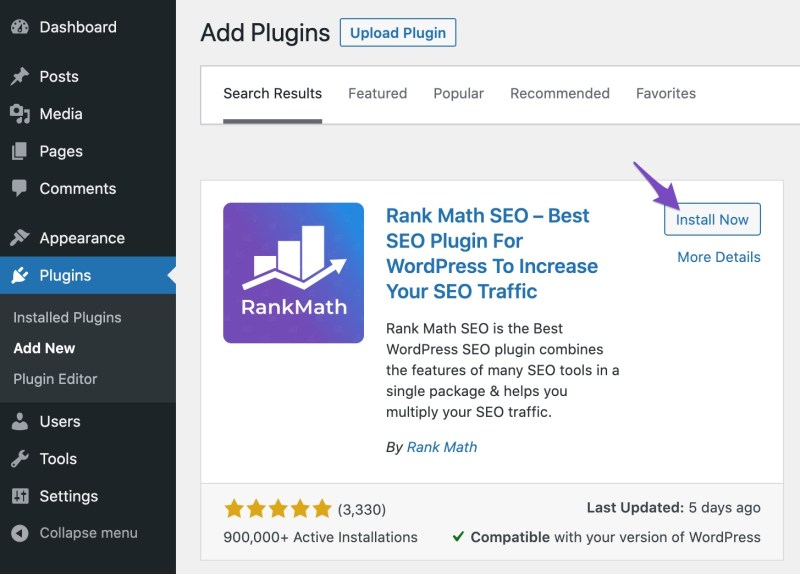Switch to the Favorites tab

(x=666, y=94)
